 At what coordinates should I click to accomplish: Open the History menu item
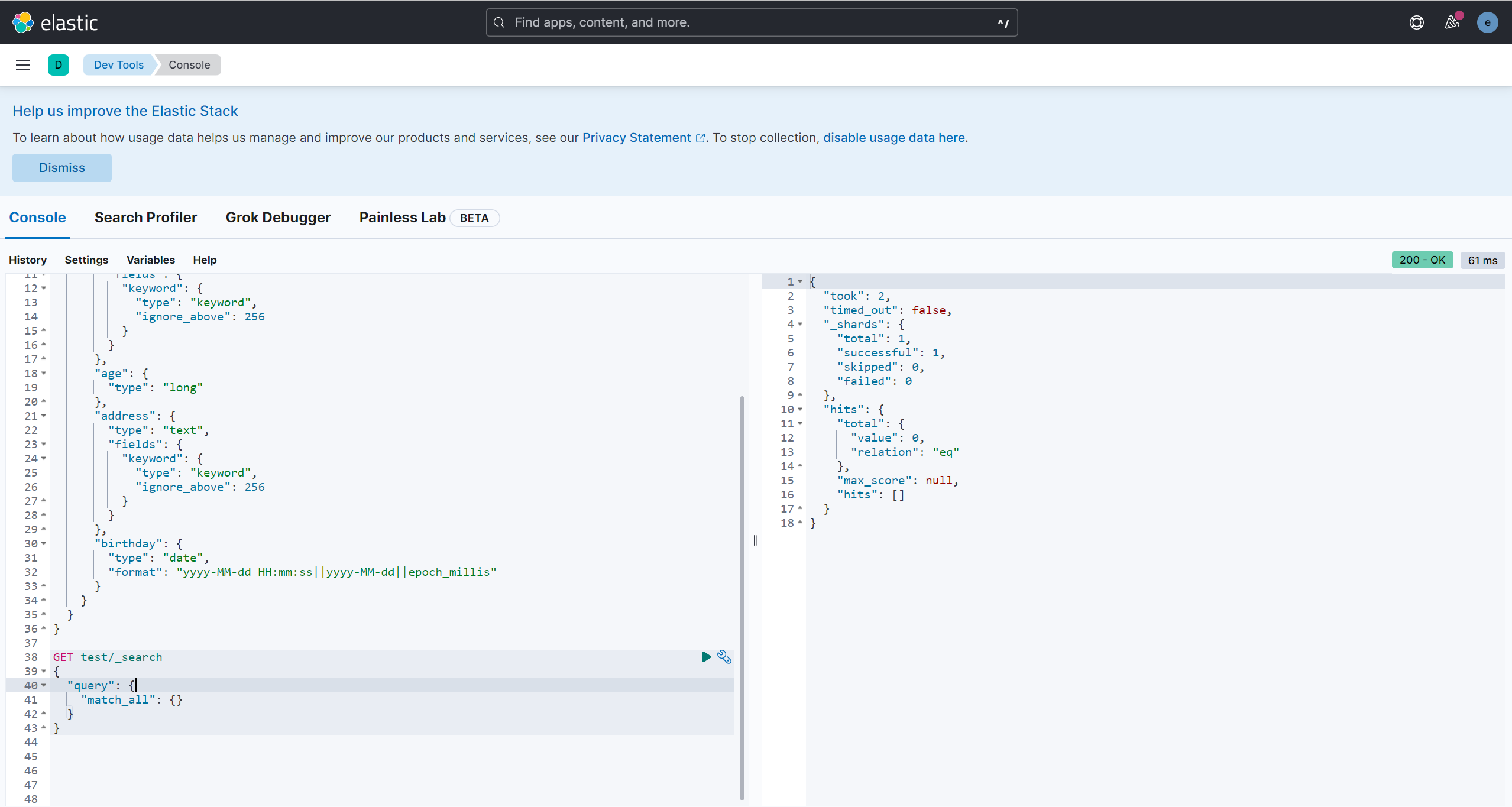point(28,260)
